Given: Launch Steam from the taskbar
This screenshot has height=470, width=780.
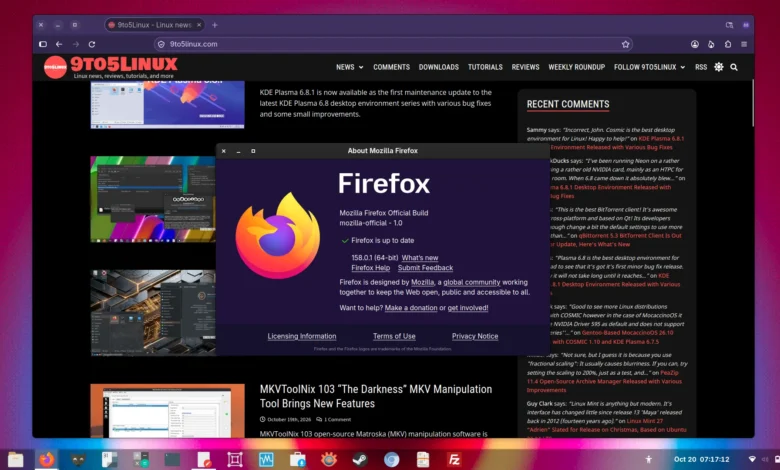Looking at the screenshot, I should [x=360, y=460].
